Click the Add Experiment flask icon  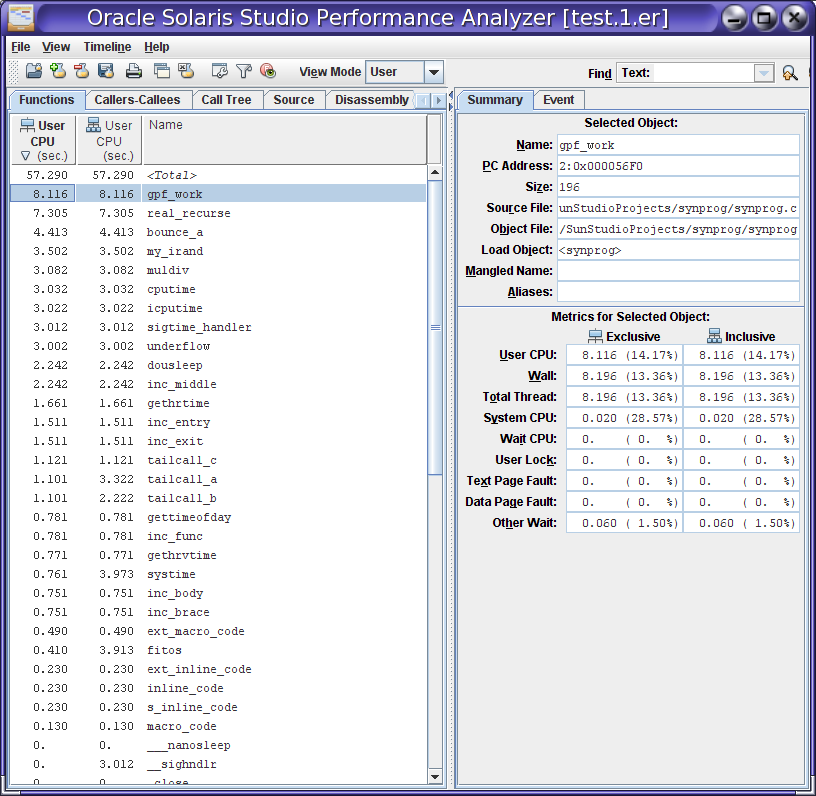click(58, 71)
